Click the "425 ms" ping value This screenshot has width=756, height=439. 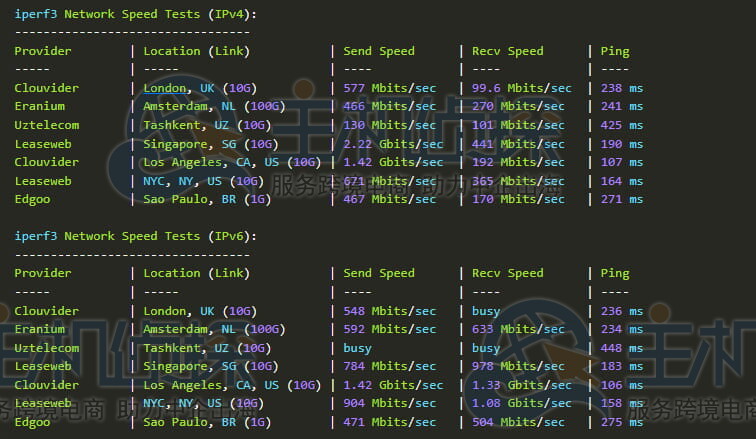[x=622, y=125]
